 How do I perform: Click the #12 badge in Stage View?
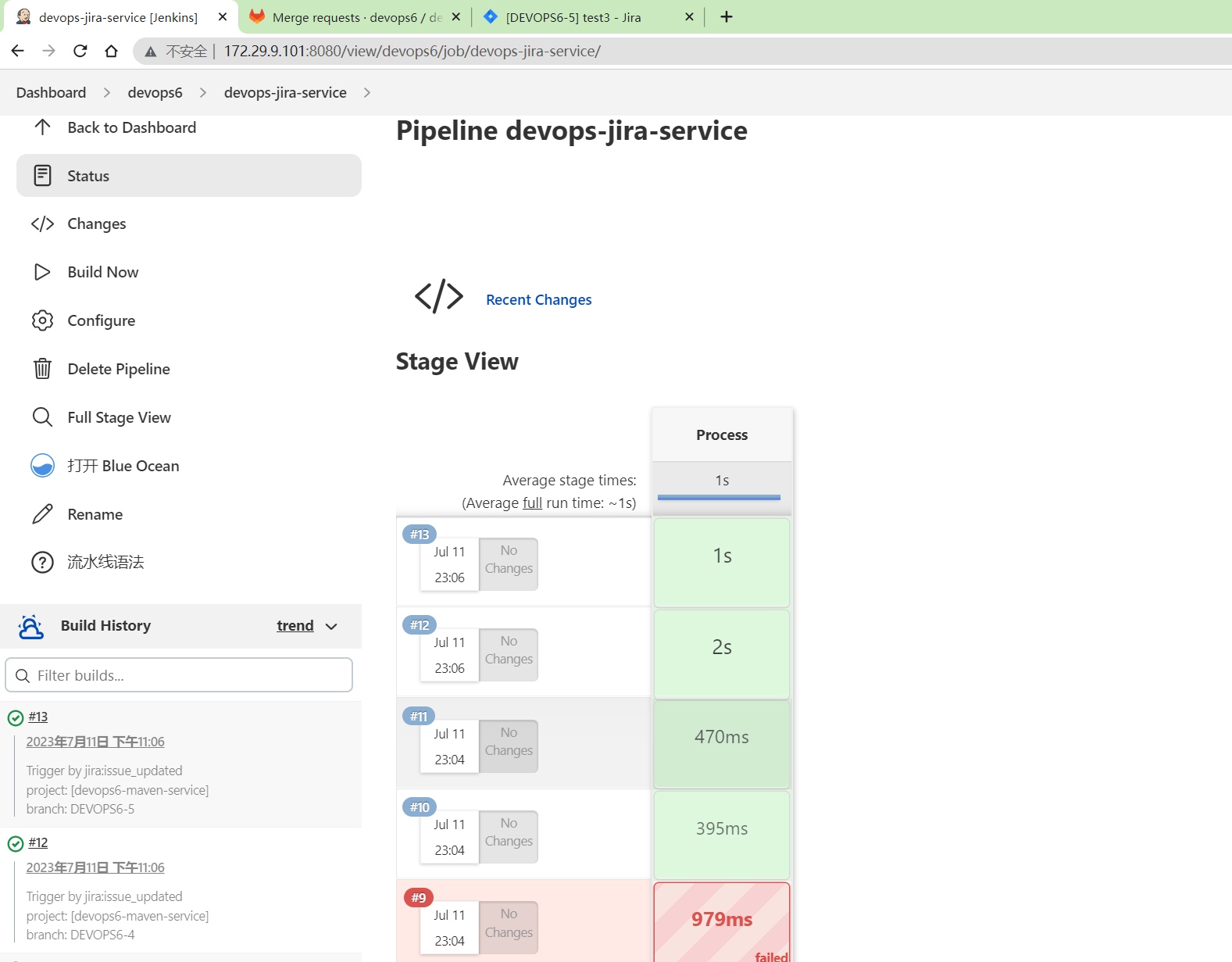point(420,625)
